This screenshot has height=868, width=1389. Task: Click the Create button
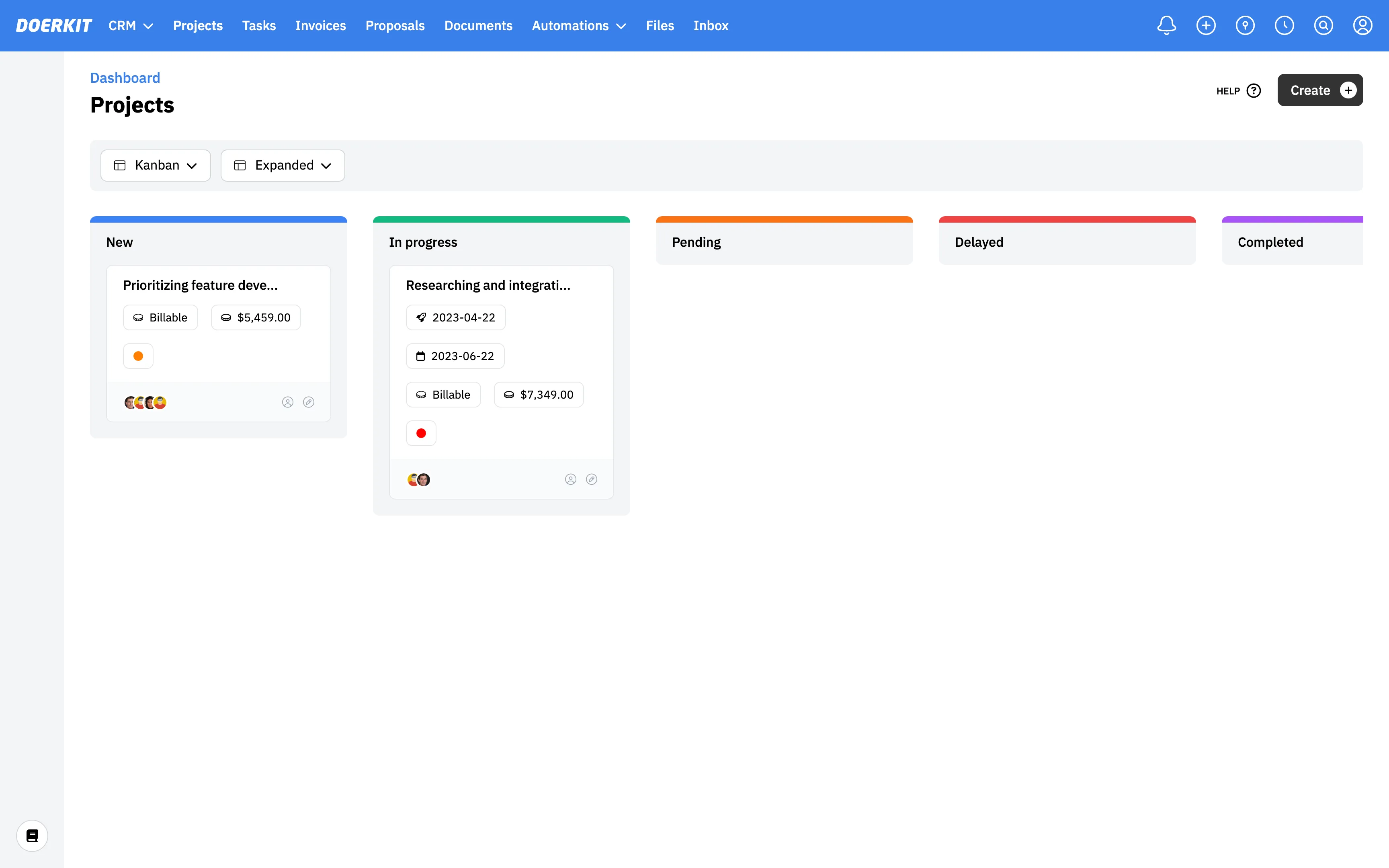1319,90
